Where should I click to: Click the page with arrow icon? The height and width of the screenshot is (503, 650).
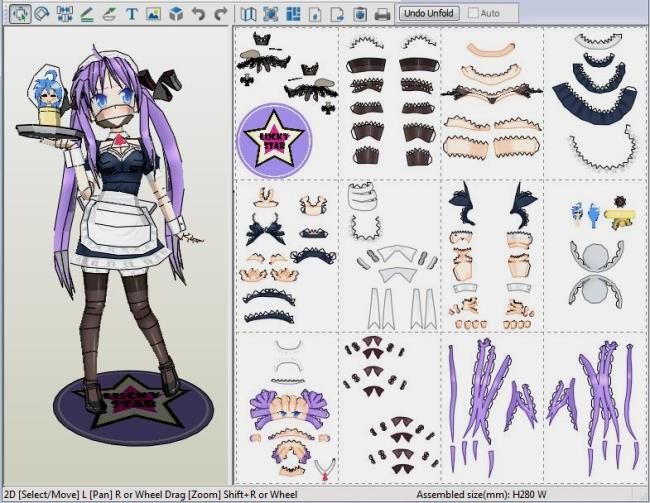337,14
